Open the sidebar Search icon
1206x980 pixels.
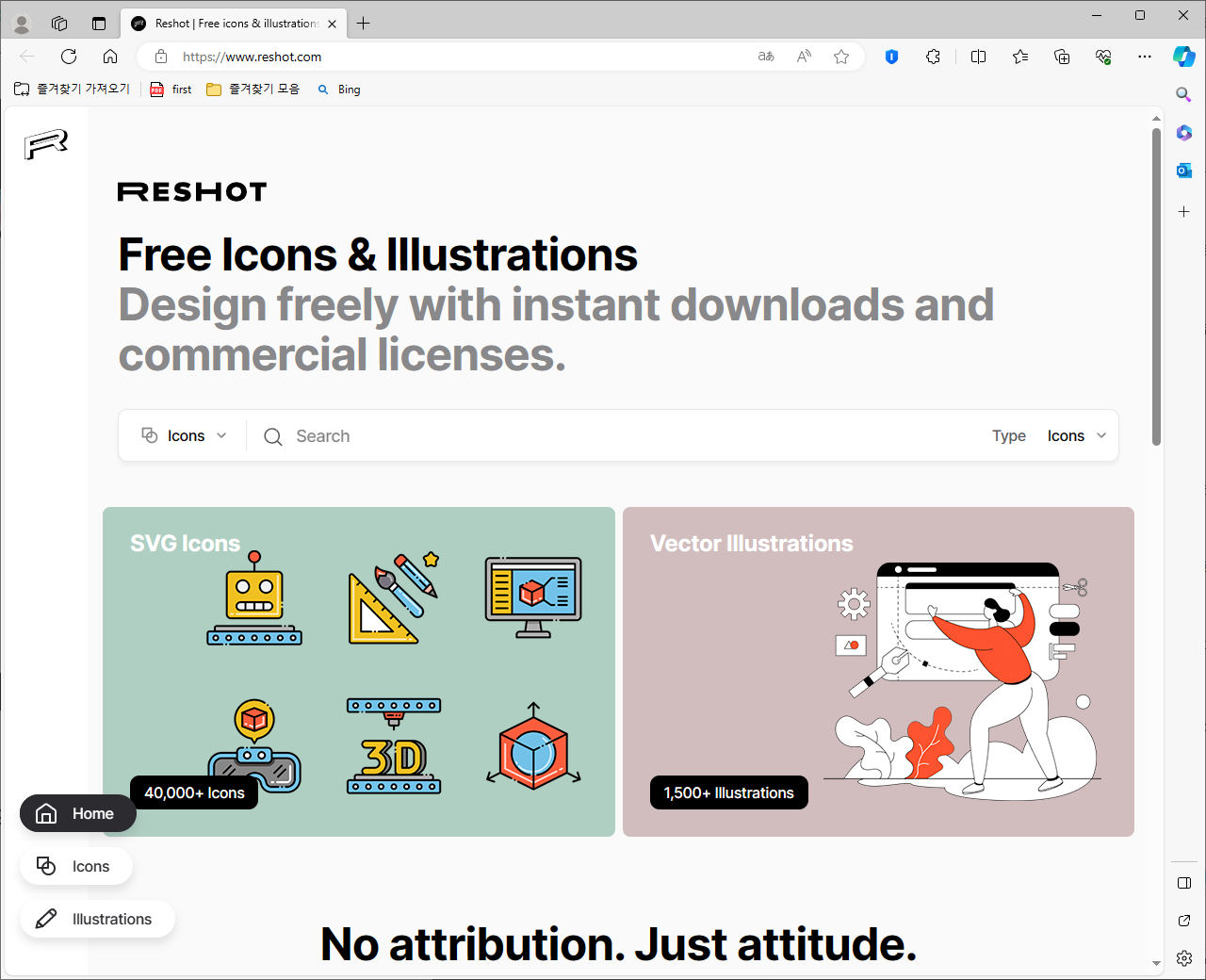1184,94
